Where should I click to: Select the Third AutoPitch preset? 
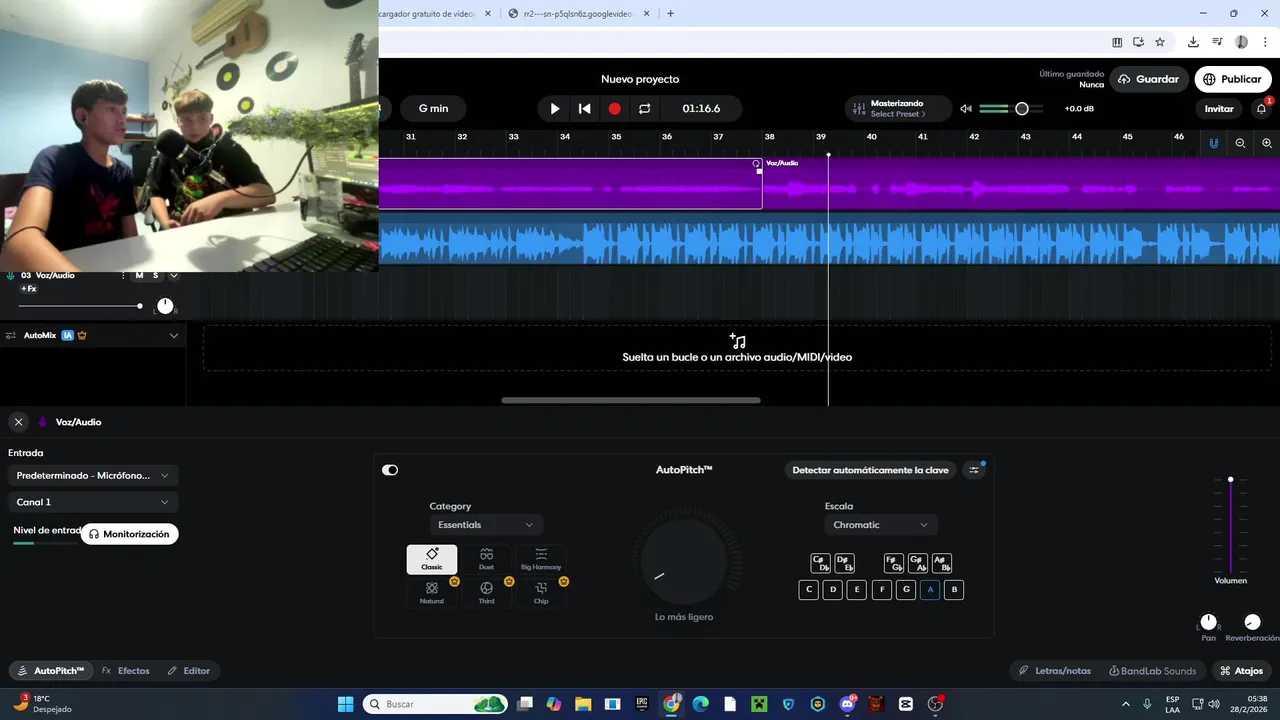[x=486, y=593]
